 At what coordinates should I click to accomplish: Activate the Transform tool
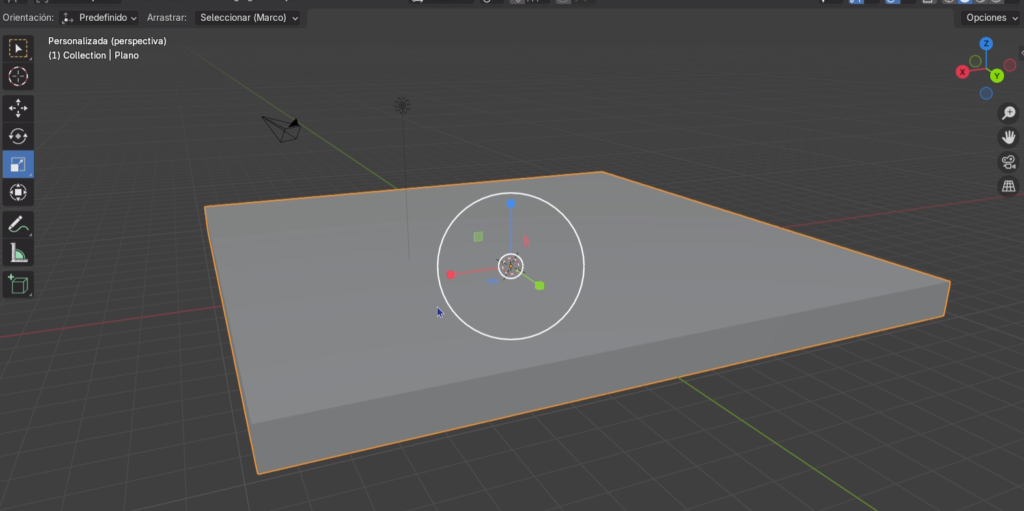pos(18,192)
